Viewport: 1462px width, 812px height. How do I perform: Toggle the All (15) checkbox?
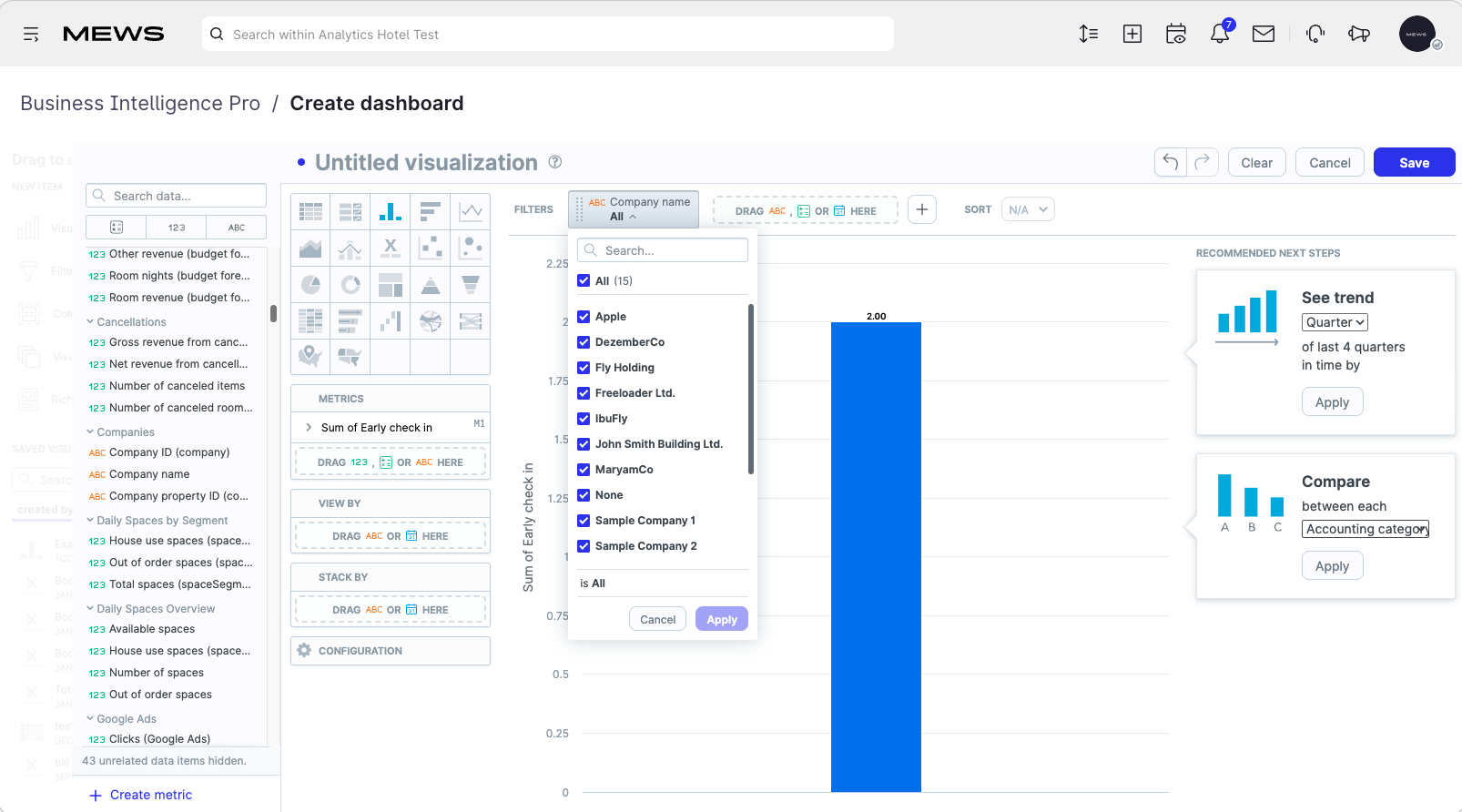click(584, 280)
